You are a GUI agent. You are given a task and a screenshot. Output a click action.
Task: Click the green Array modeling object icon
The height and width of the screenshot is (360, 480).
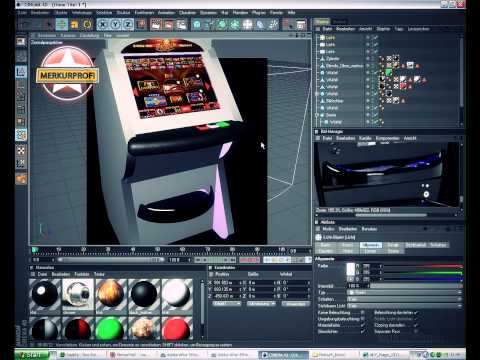235,24
